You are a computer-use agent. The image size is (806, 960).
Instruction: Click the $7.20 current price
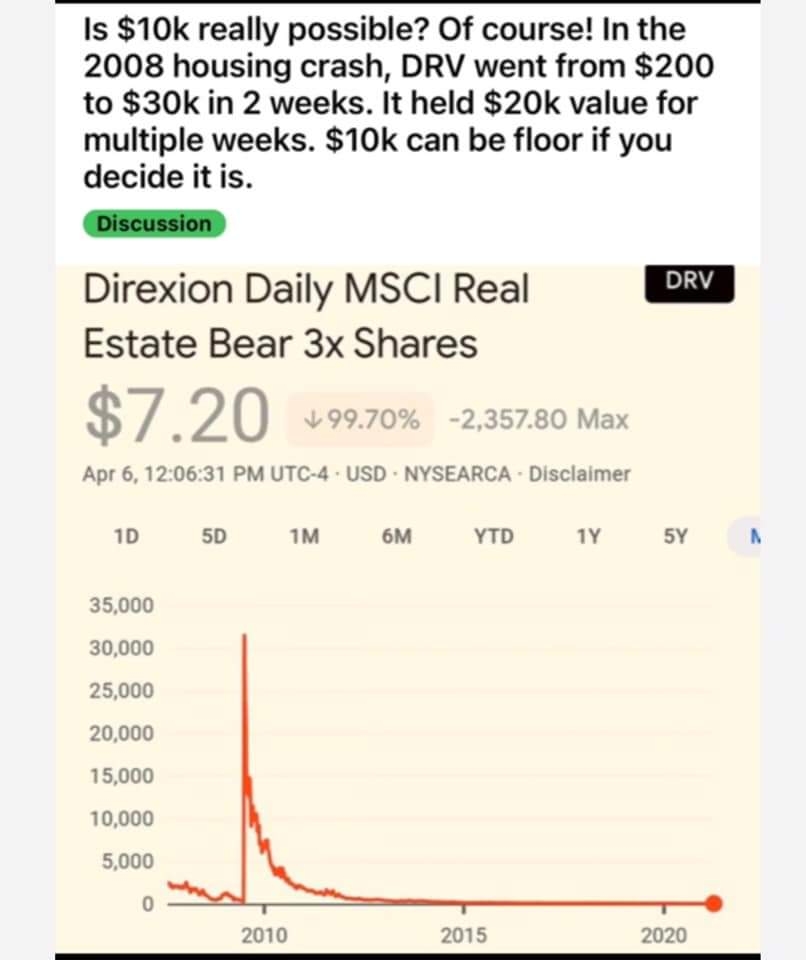177,414
